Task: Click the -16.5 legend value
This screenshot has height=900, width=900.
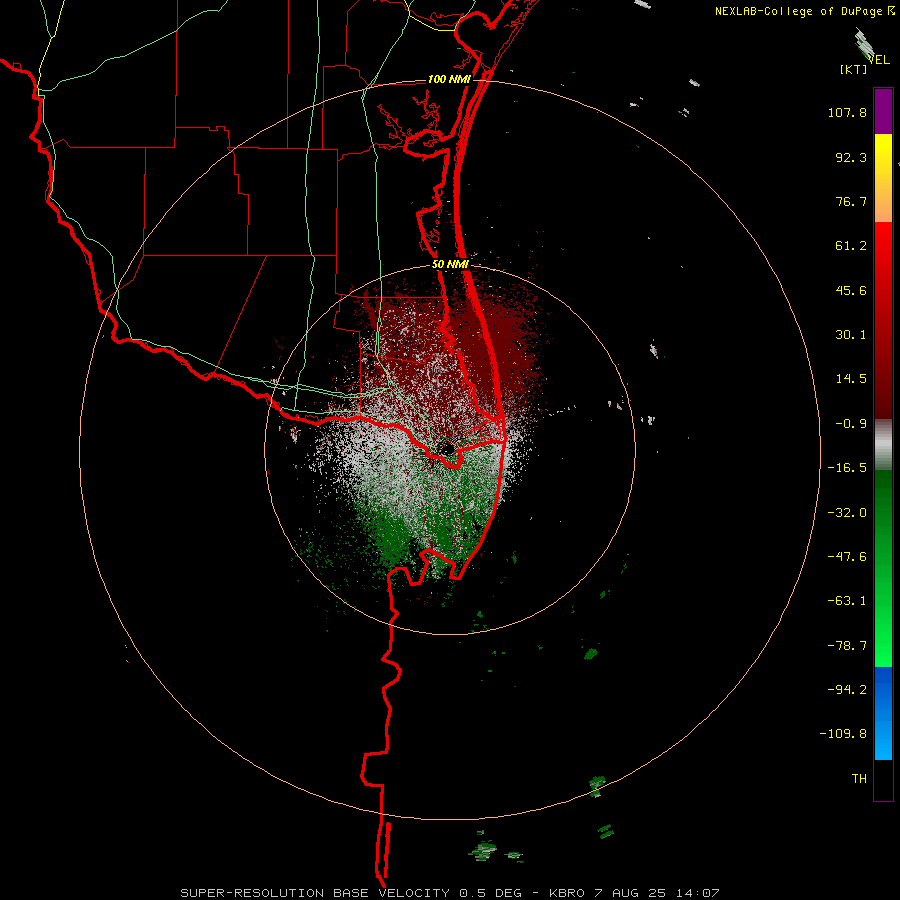Action: 847,468
